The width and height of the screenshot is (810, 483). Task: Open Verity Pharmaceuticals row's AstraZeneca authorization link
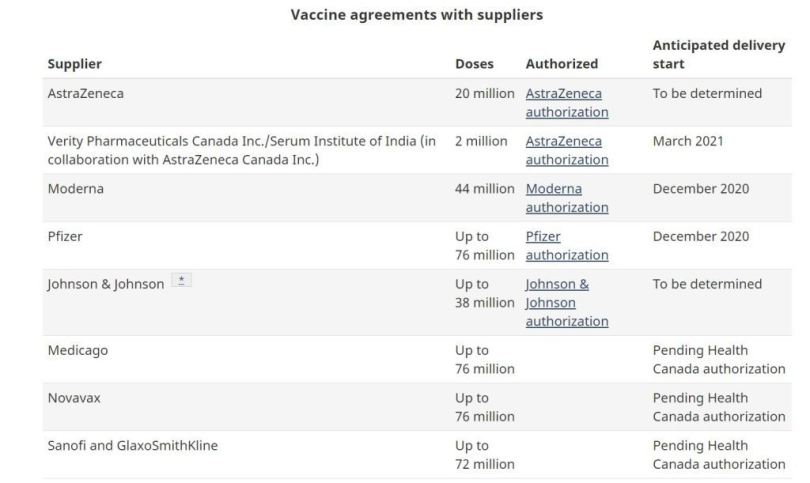coord(564,150)
